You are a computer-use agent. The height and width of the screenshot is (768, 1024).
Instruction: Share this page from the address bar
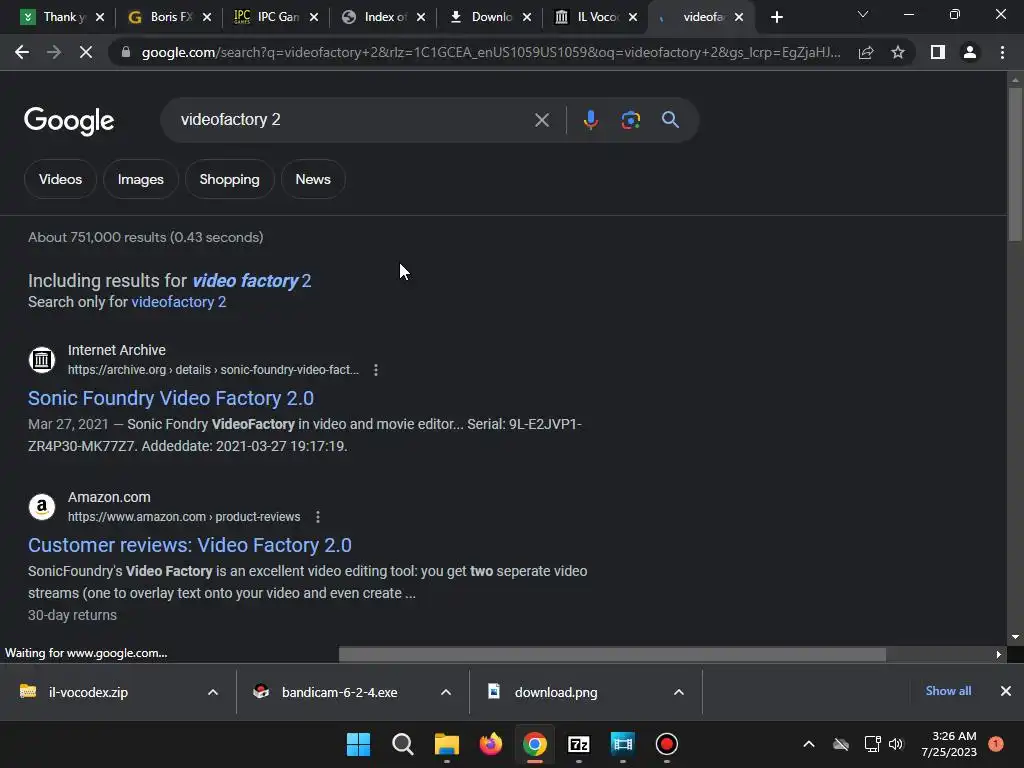866,52
